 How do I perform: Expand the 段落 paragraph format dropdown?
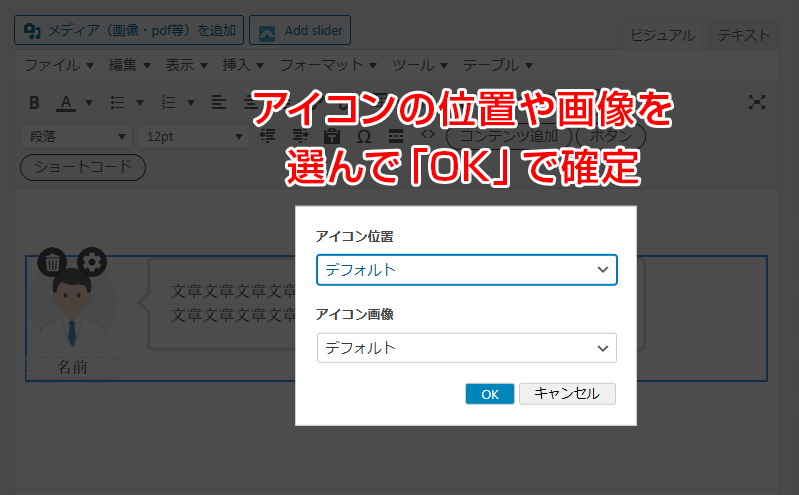tap(76, 135)
